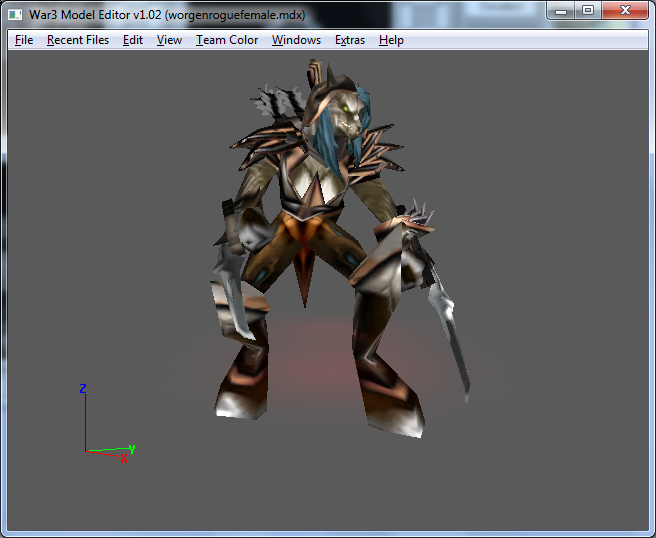Open the Help menu

[391, 40]
